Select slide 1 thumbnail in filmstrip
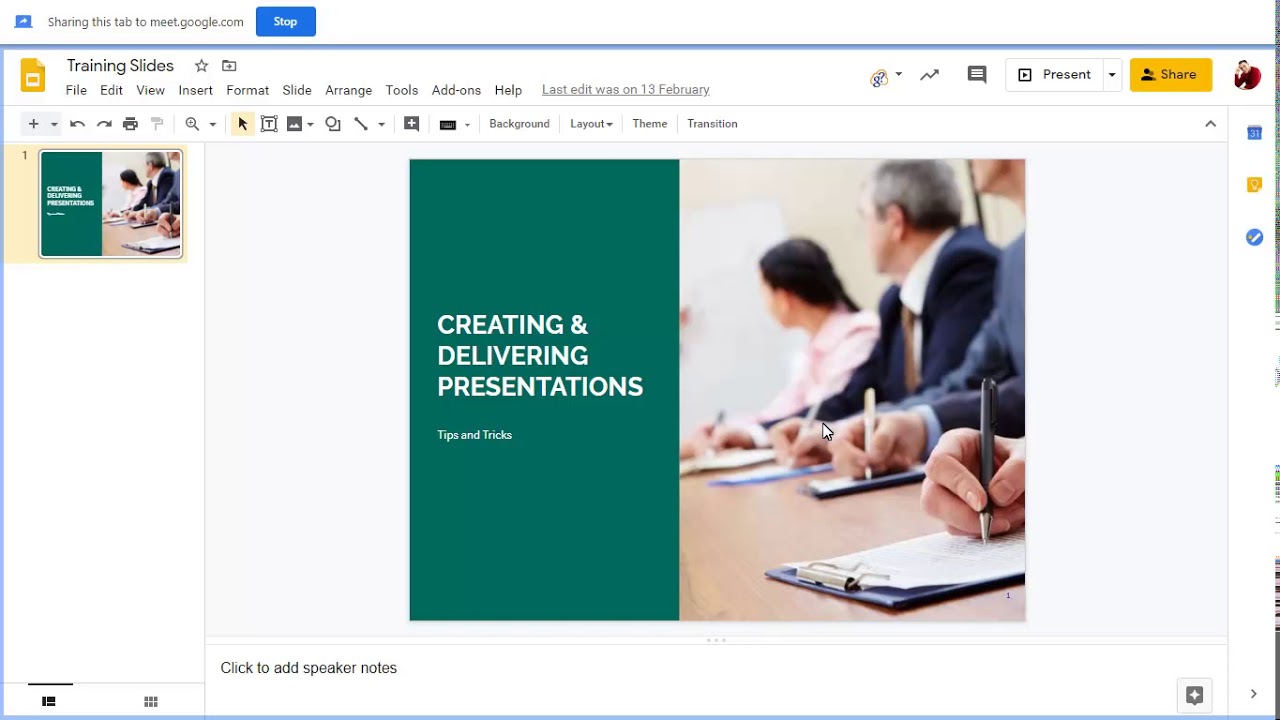Image resolution: width=1280 pixels, height=720 pixels. 111,204
